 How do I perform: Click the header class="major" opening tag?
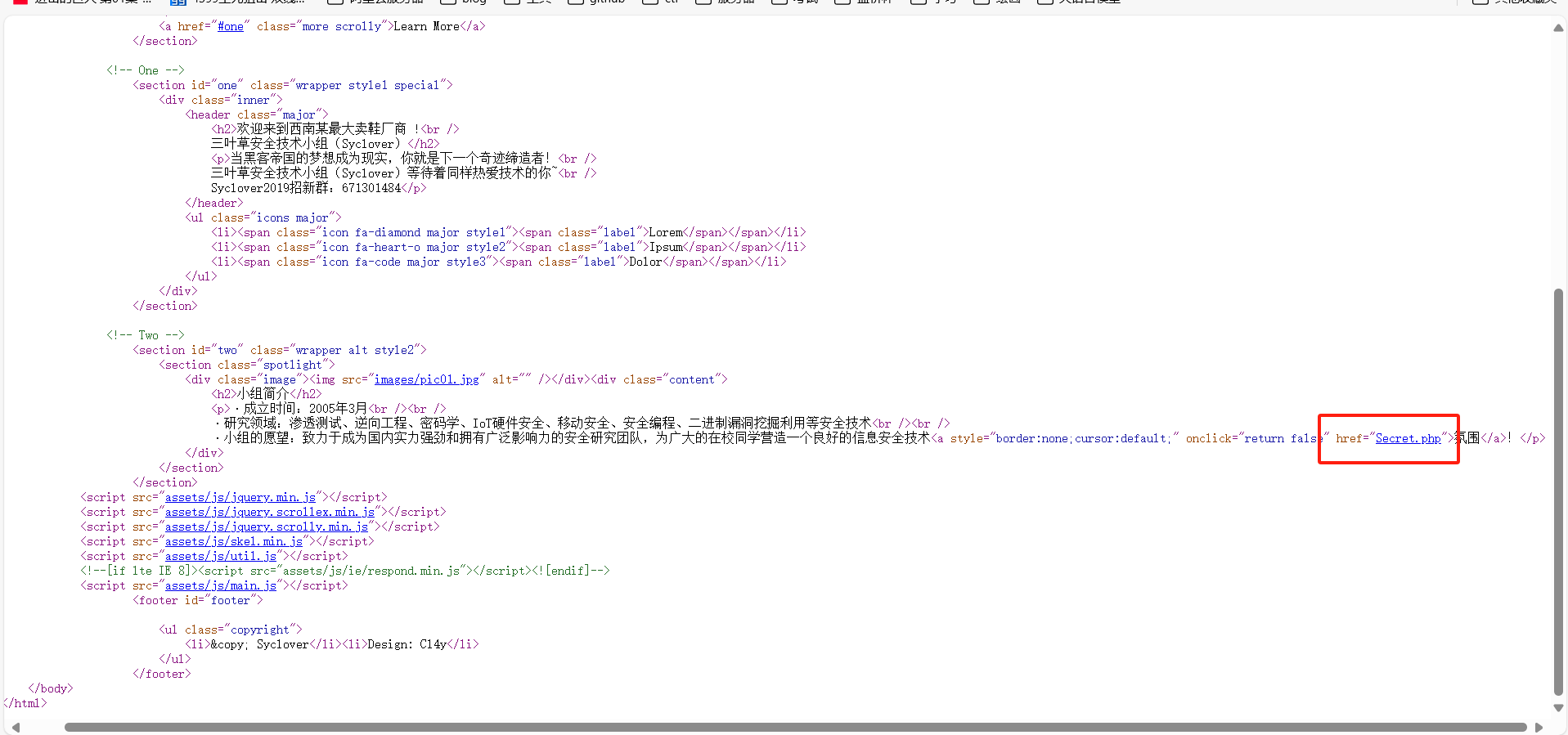click(257, 114)
